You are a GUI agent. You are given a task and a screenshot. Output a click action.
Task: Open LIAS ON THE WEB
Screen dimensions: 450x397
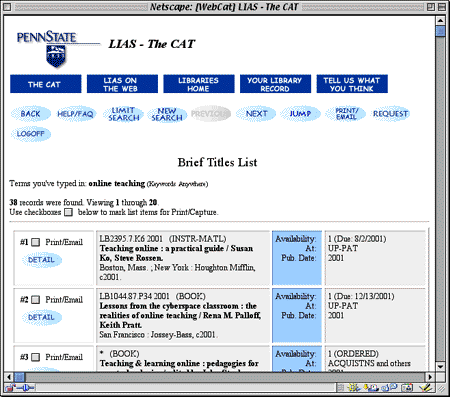[122, 84]
